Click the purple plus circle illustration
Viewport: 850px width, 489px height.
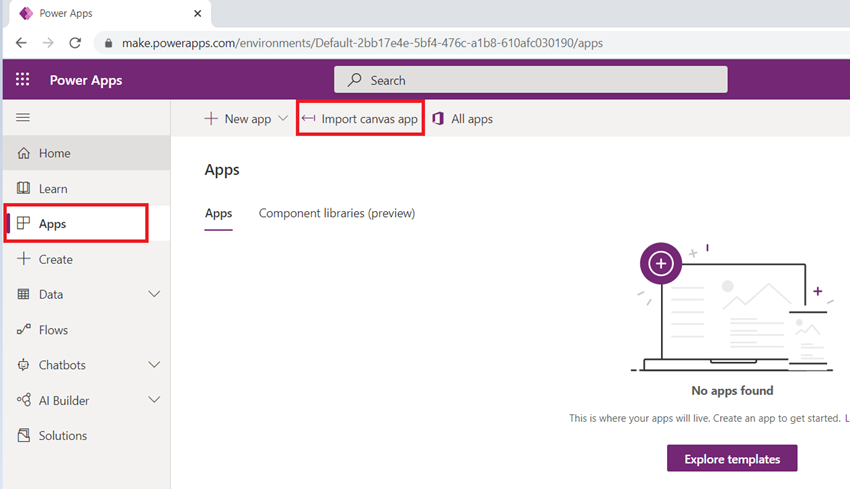[661, 263]
